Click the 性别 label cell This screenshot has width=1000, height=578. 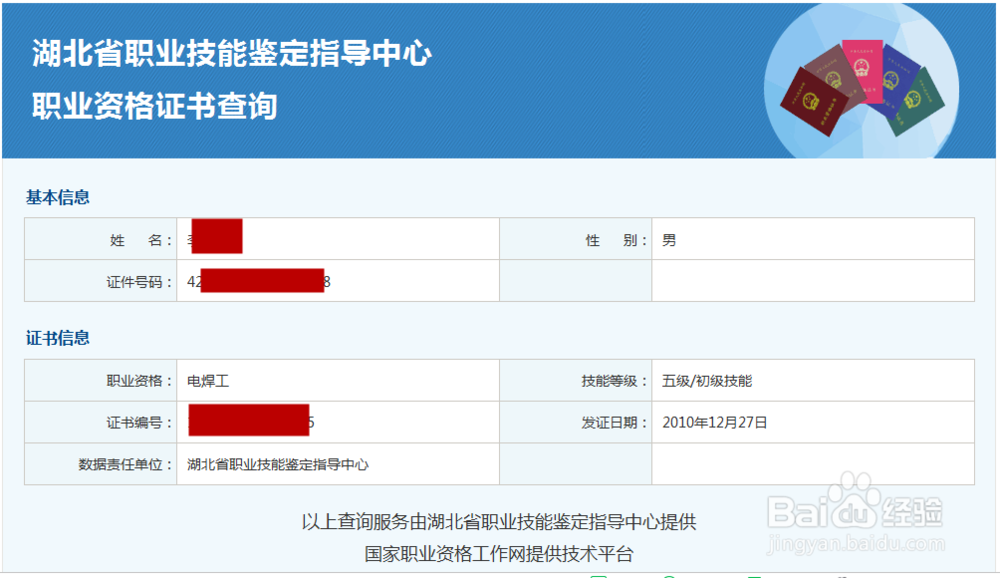[576, 239]
